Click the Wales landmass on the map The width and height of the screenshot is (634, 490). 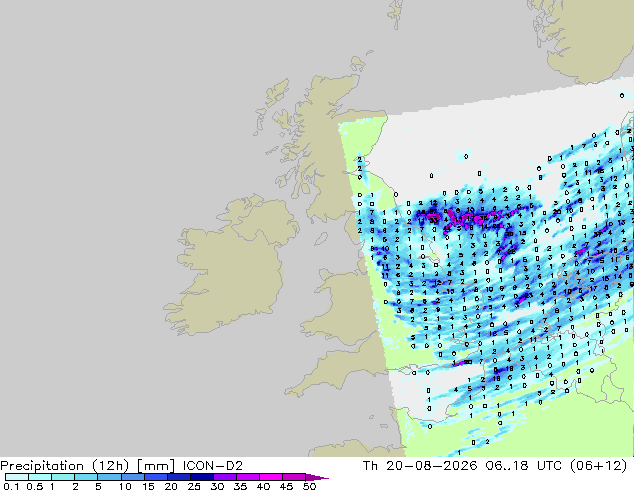pos(344,305)
